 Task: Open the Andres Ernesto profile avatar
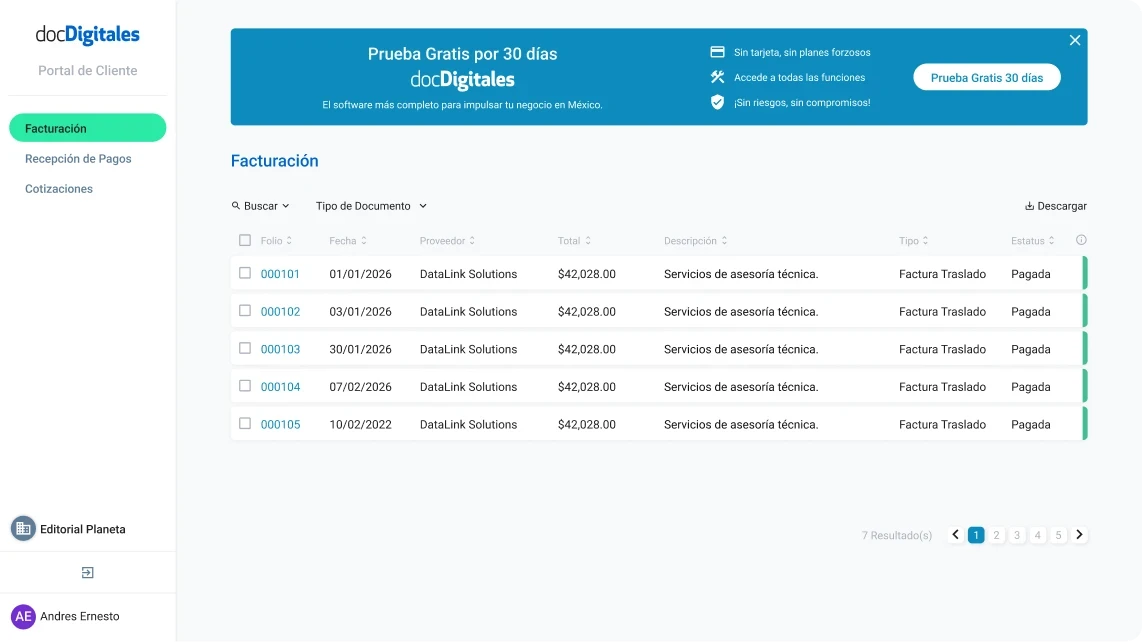pos(24,616)
